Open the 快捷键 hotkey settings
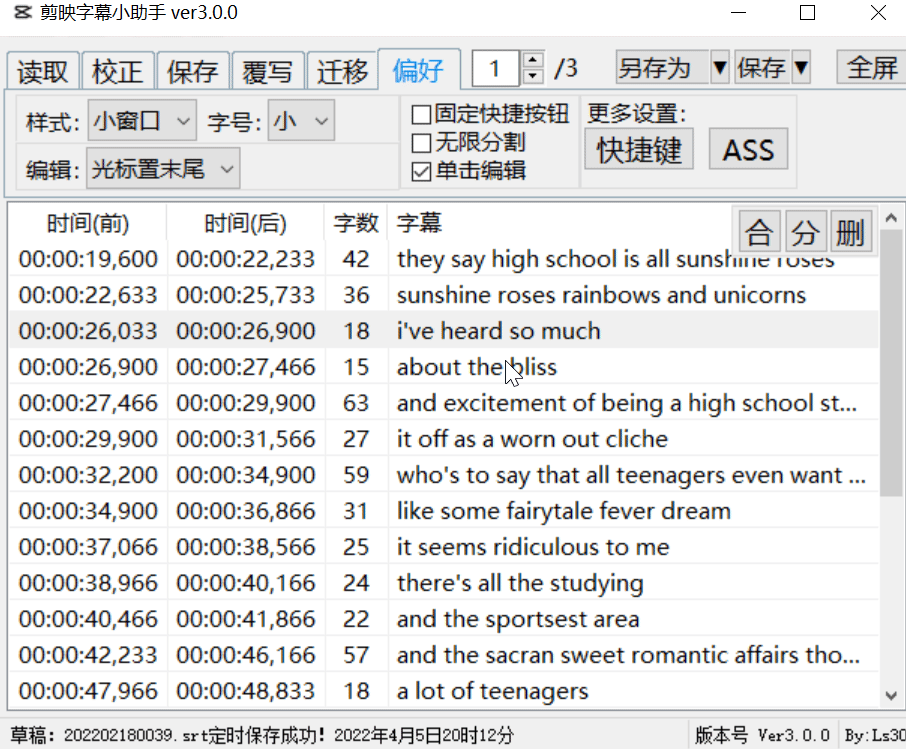 tap(638, 148)
